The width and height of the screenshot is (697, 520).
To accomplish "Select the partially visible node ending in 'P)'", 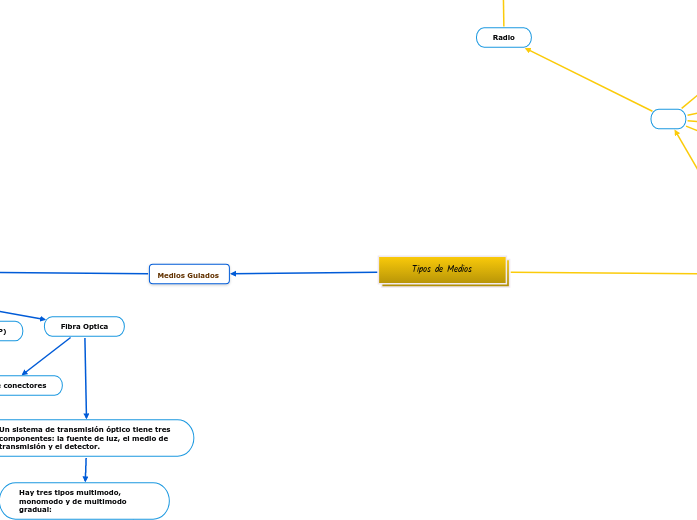I will coord(8,331).
